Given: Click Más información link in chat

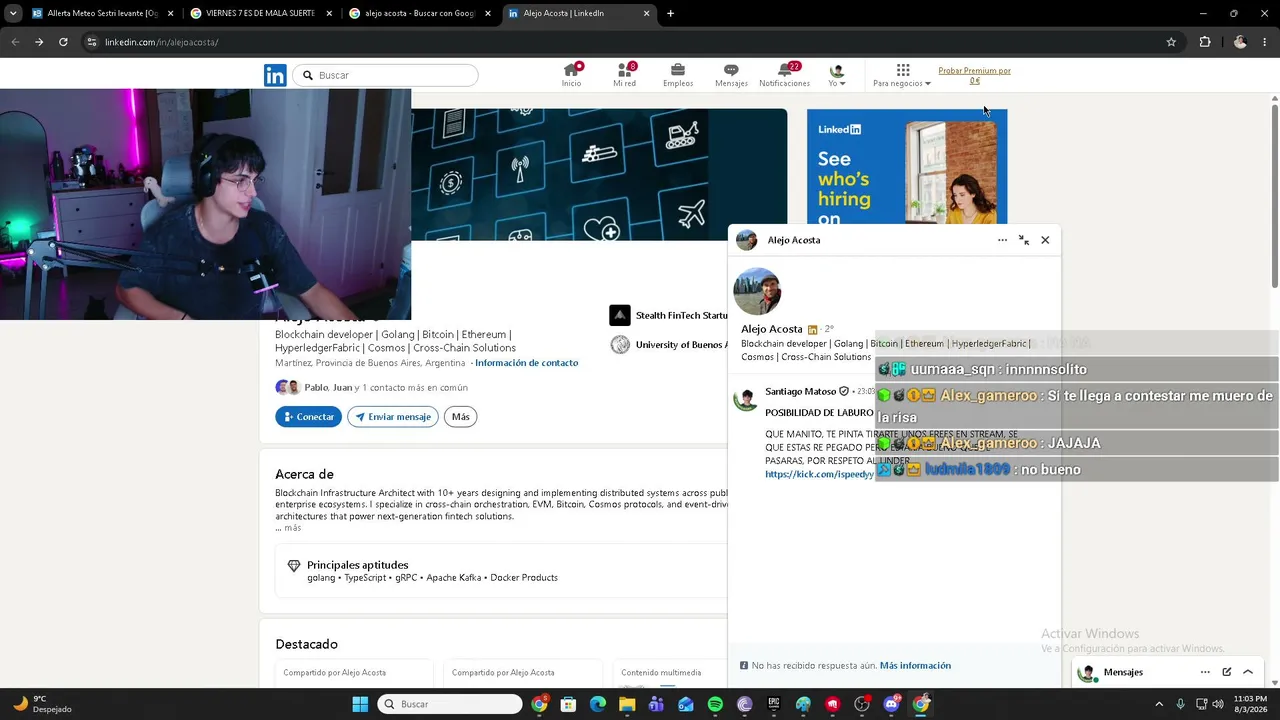Looking at the screenshot, I should [x=915, y=666].
